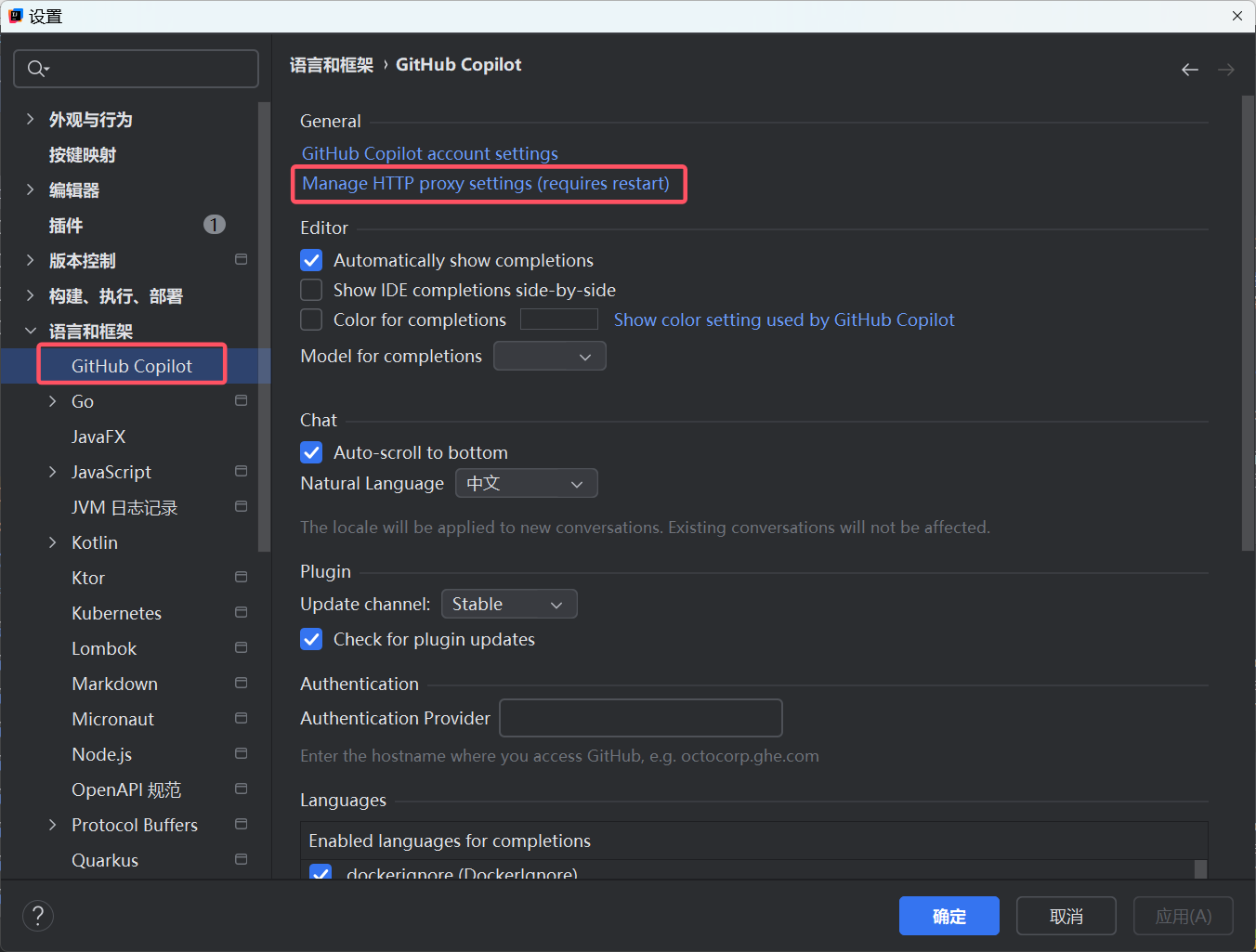Select Lombok settings page
Screen dimensions: 1256x952
click(x=104, y=648)
